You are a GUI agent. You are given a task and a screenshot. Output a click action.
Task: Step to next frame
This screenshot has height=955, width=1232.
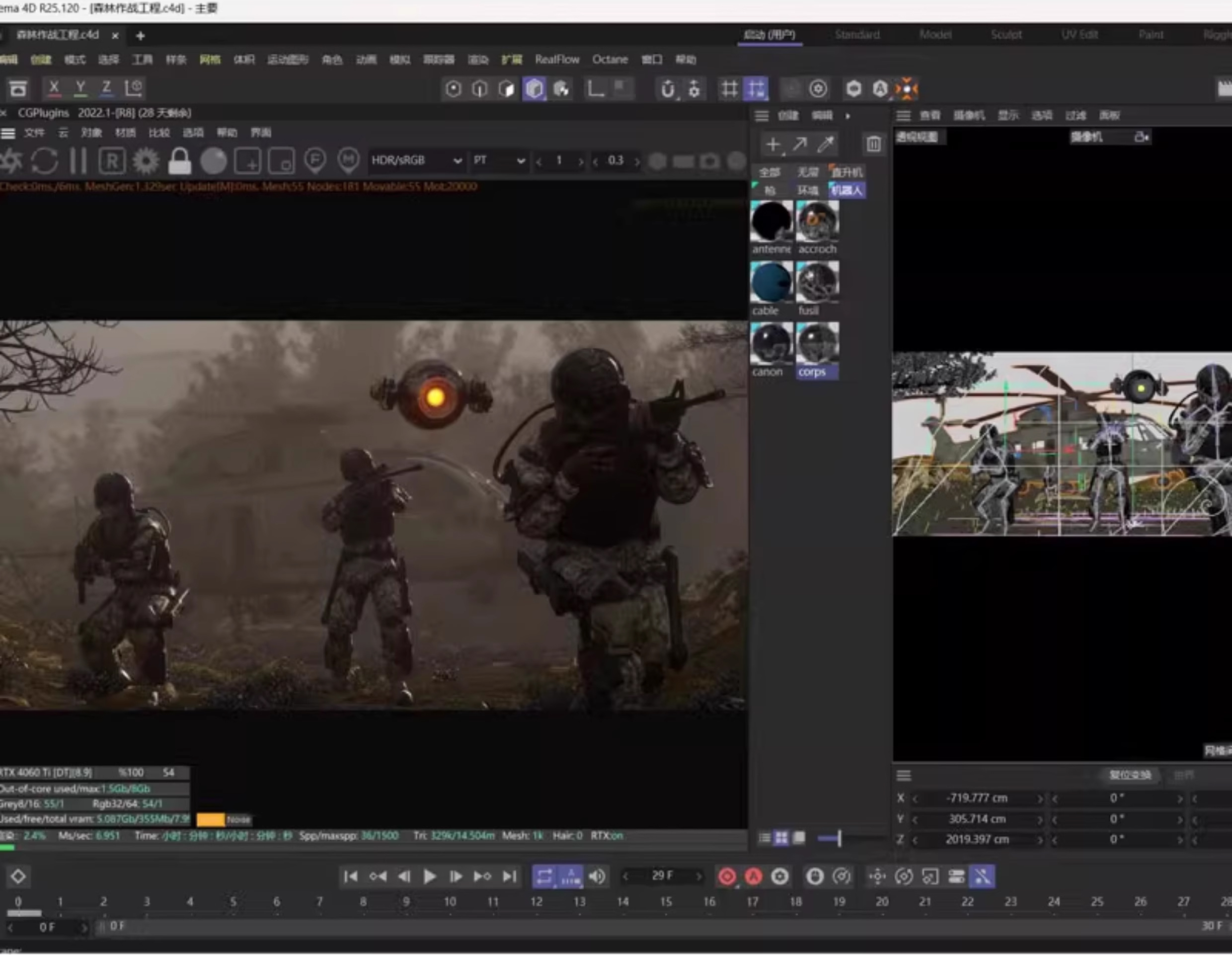[x=456, y=876]
